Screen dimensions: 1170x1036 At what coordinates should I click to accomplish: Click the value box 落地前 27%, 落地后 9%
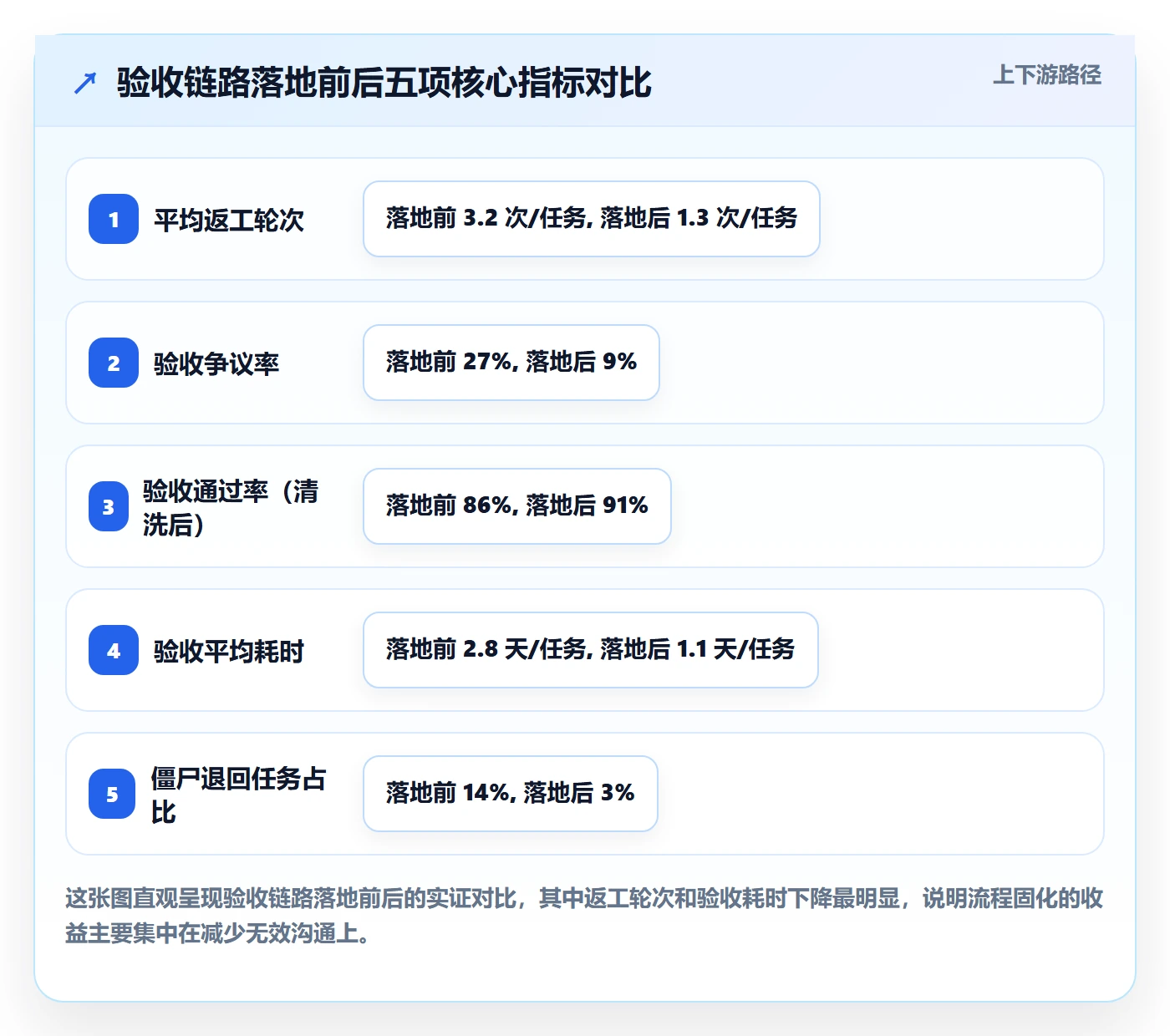pos(511,363)
